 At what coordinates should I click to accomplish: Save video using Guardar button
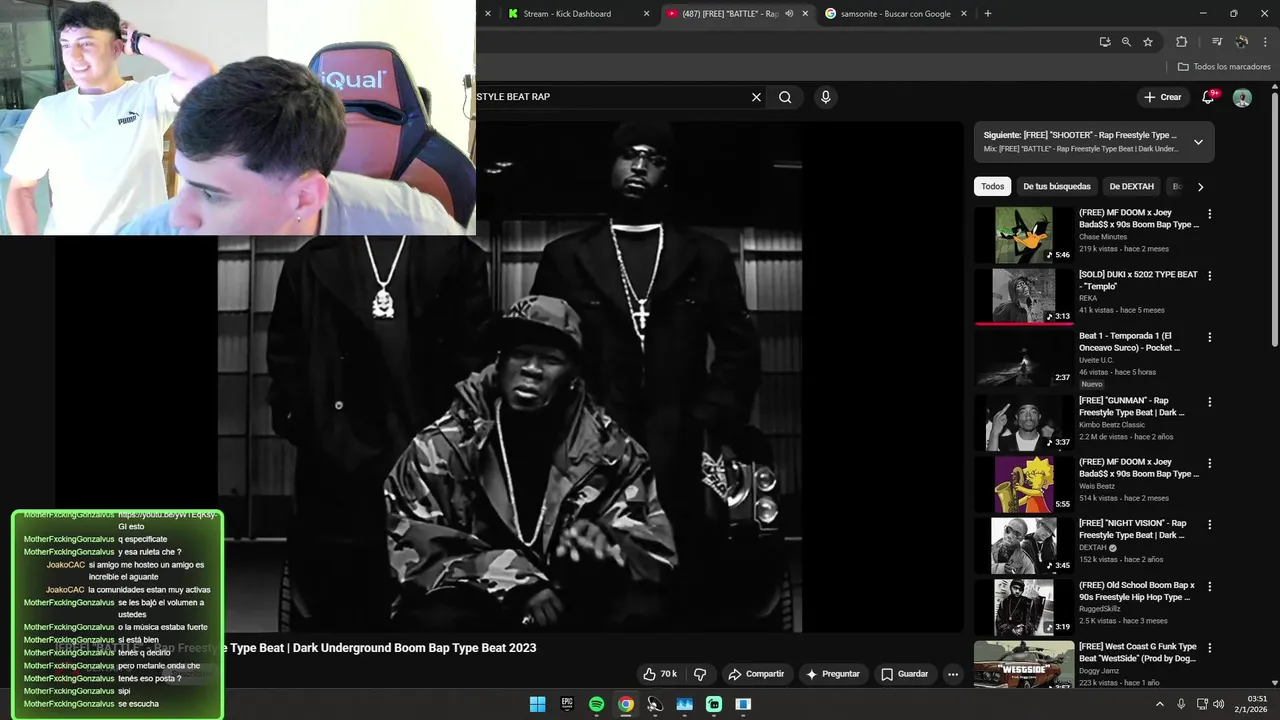point(904,674)
